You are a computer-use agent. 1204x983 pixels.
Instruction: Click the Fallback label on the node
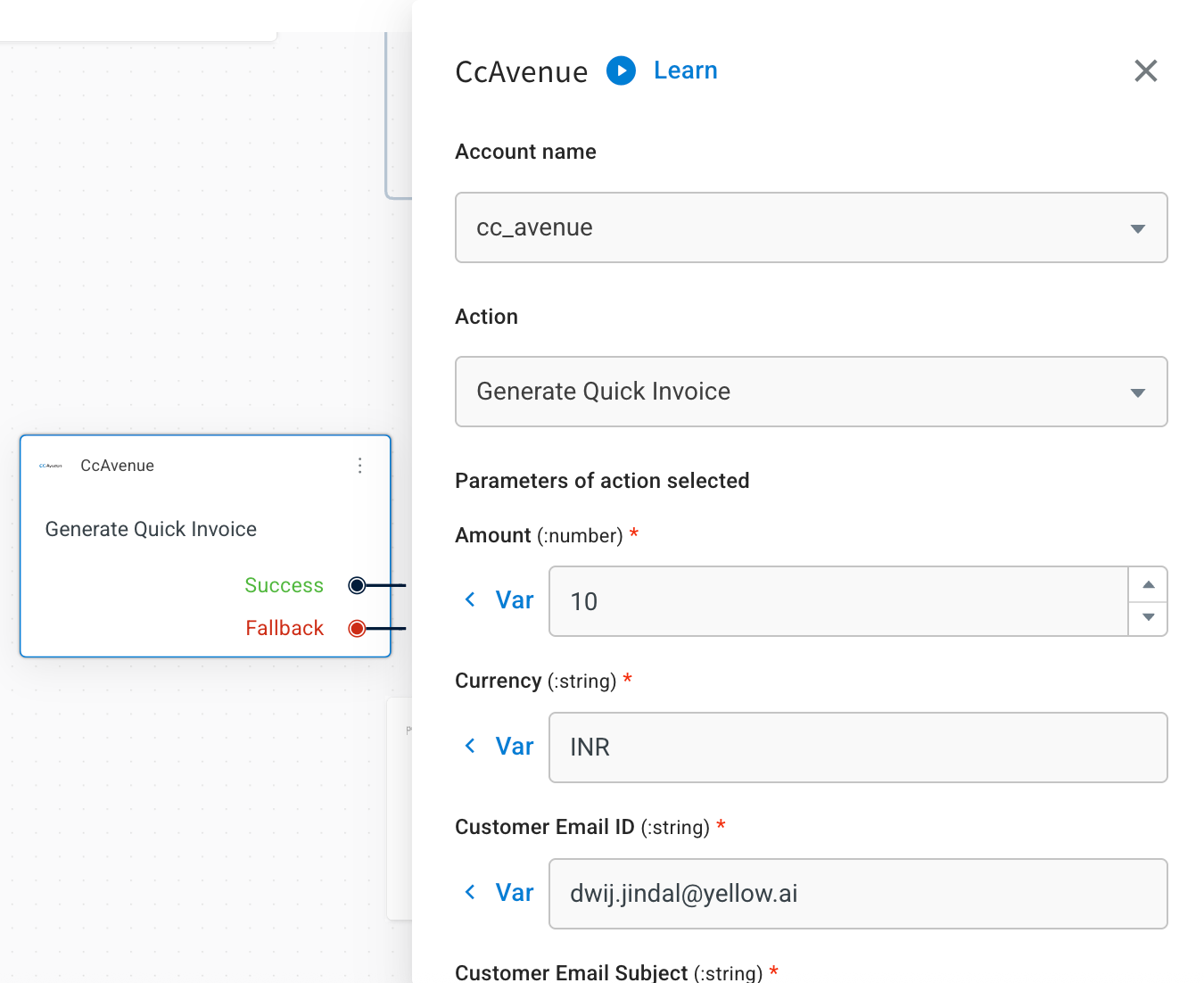point(285,628)
